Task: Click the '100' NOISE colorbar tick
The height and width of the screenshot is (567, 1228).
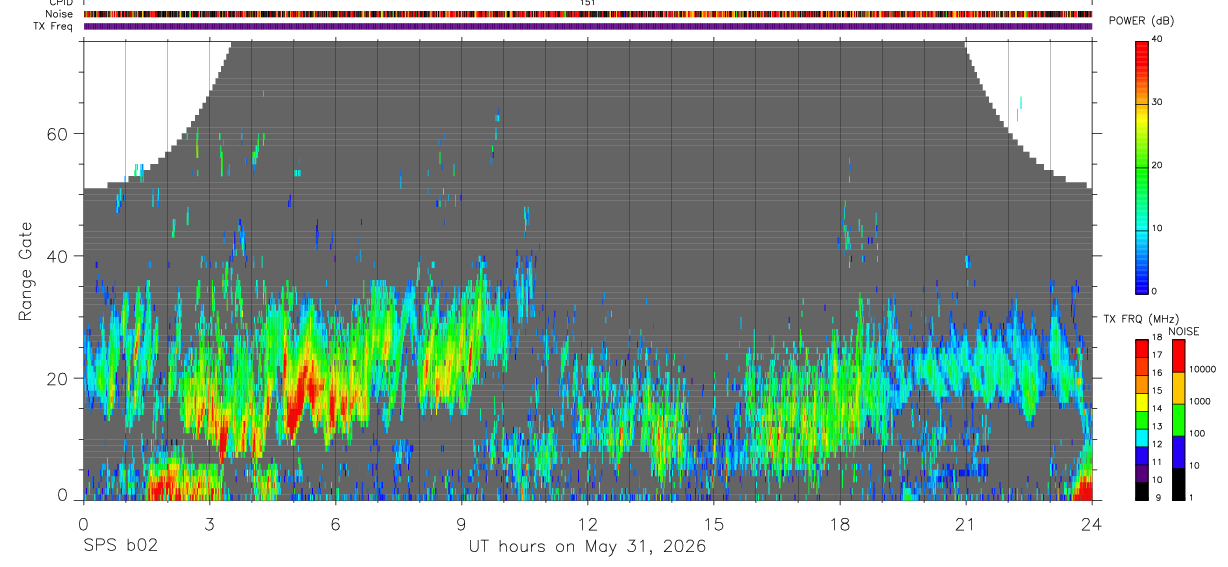Action: click(1196, 433)
